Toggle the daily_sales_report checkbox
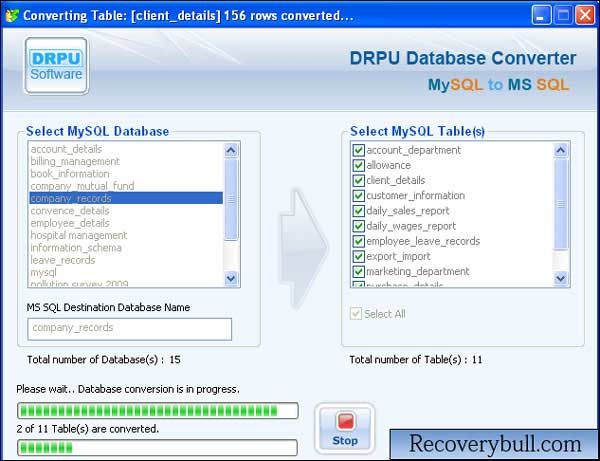Screen dimensions: 600x461 [359, 211]
